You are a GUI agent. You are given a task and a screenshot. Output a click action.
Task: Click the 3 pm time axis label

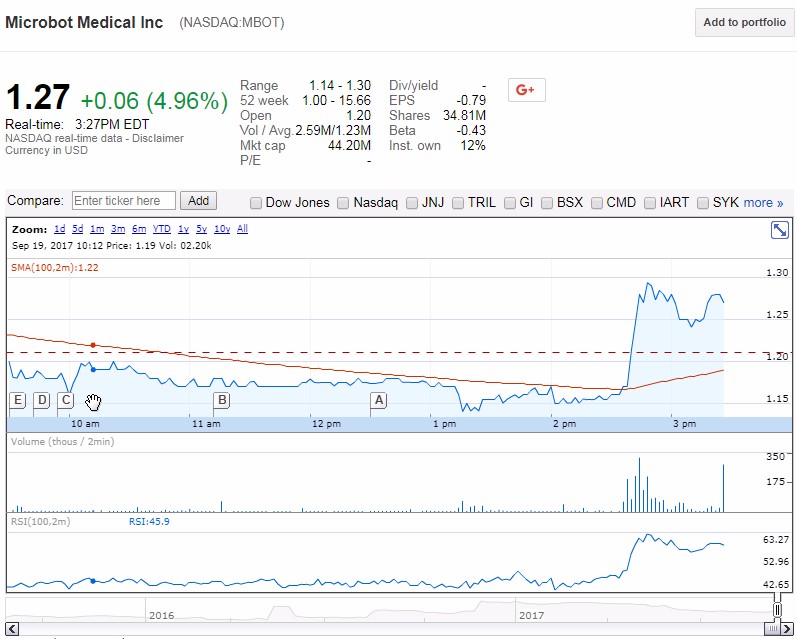tap(685, 424)
